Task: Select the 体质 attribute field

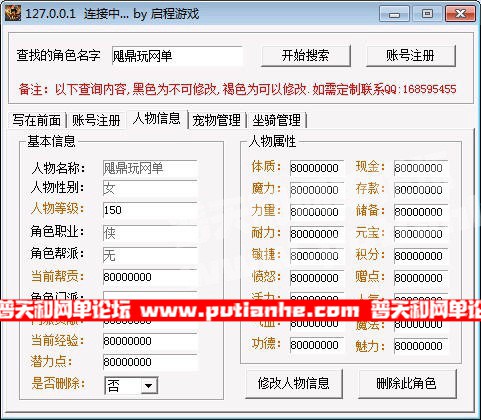Action: click(317, 168)
